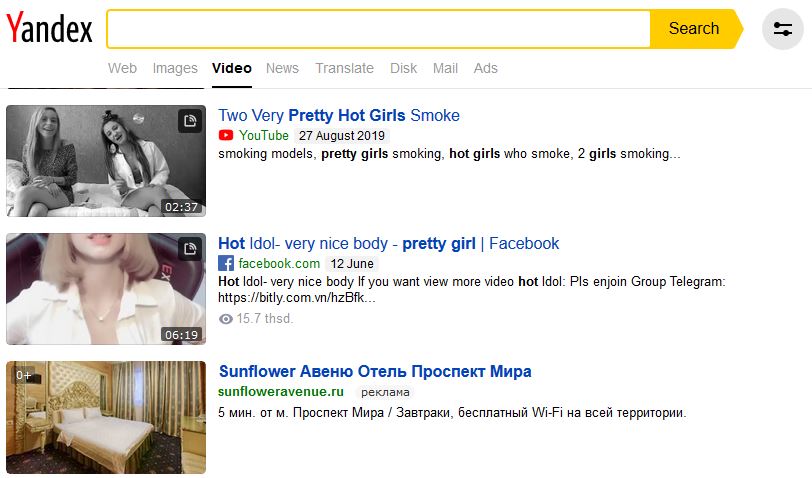This screenshot has height=478, width=812.
Task: Click the views eye icon
Action: [225, 319]
